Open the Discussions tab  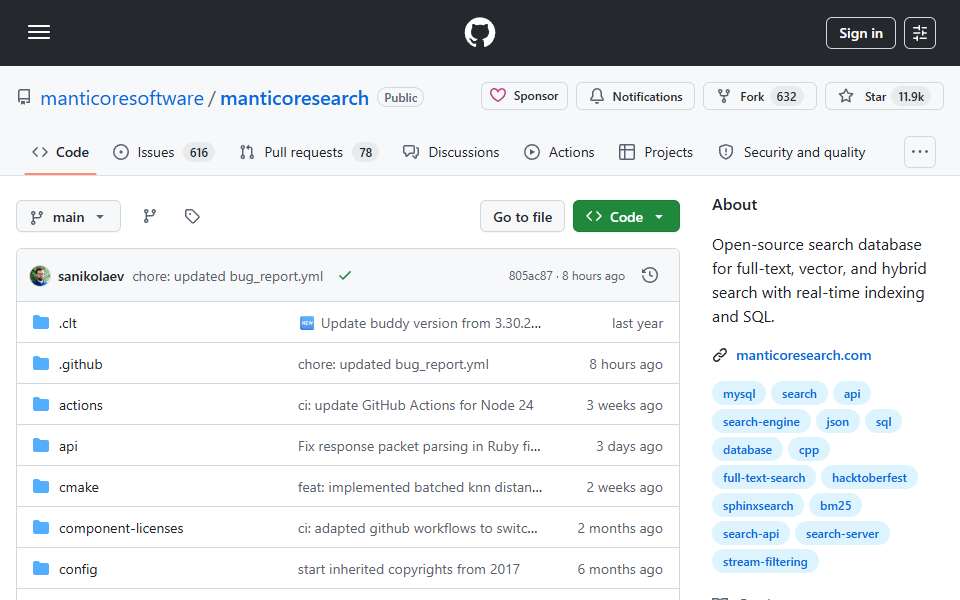(451, 152)
